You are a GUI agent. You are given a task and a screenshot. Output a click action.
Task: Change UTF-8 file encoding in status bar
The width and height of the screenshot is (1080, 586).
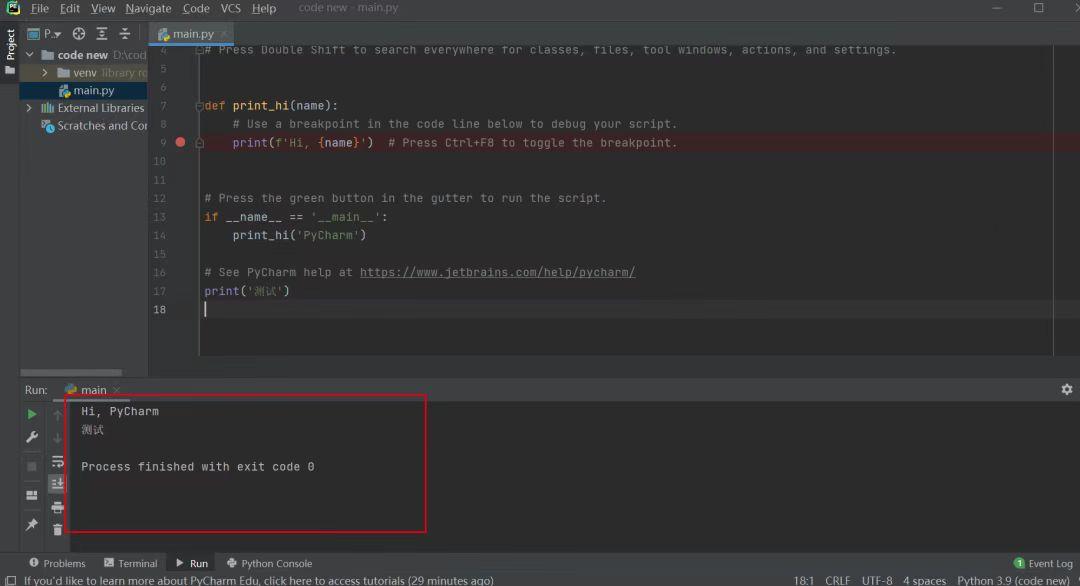click(877, 580)
